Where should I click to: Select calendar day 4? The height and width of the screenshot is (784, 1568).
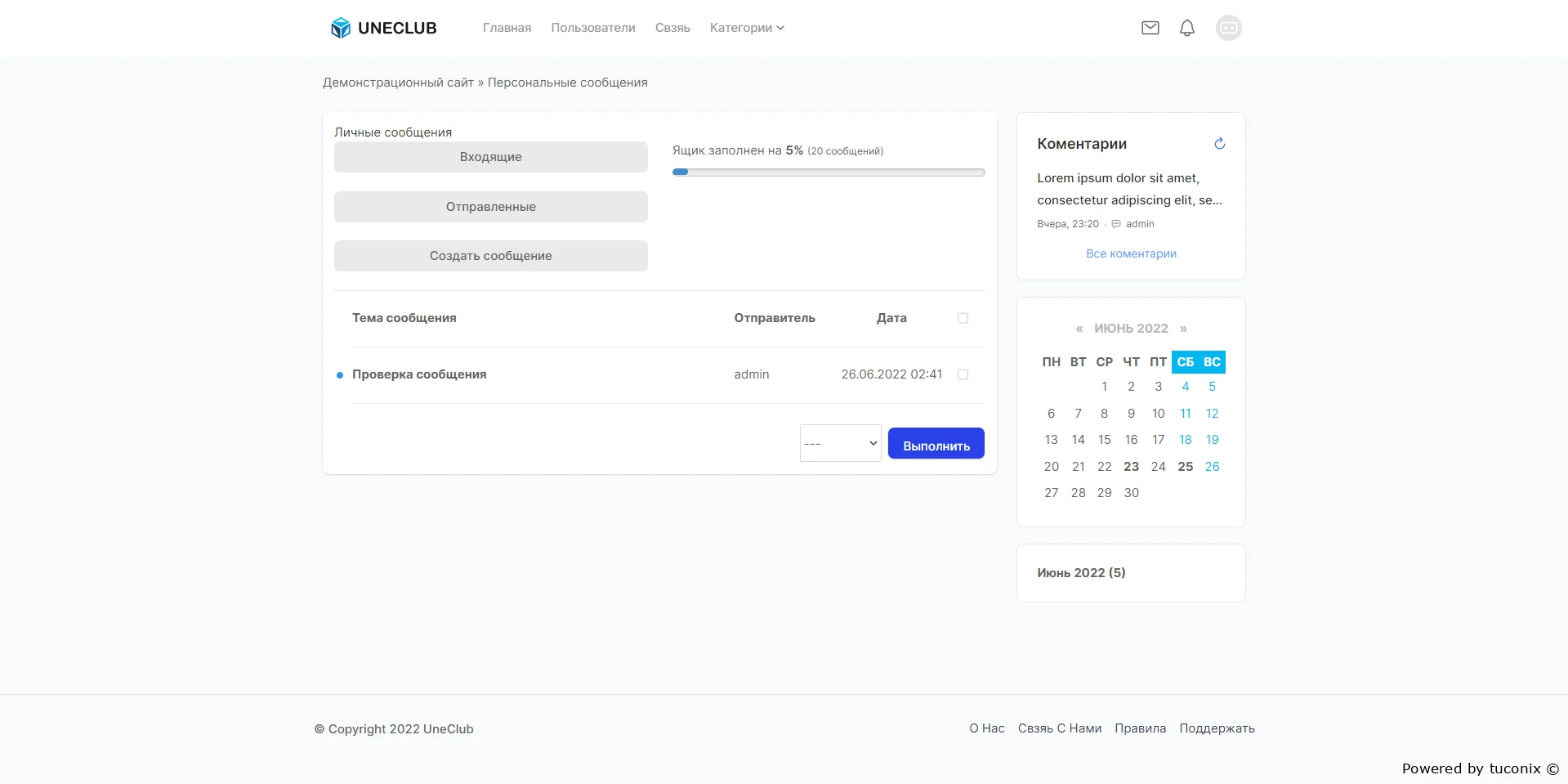pyautogui.click(x=1186, y=387)
